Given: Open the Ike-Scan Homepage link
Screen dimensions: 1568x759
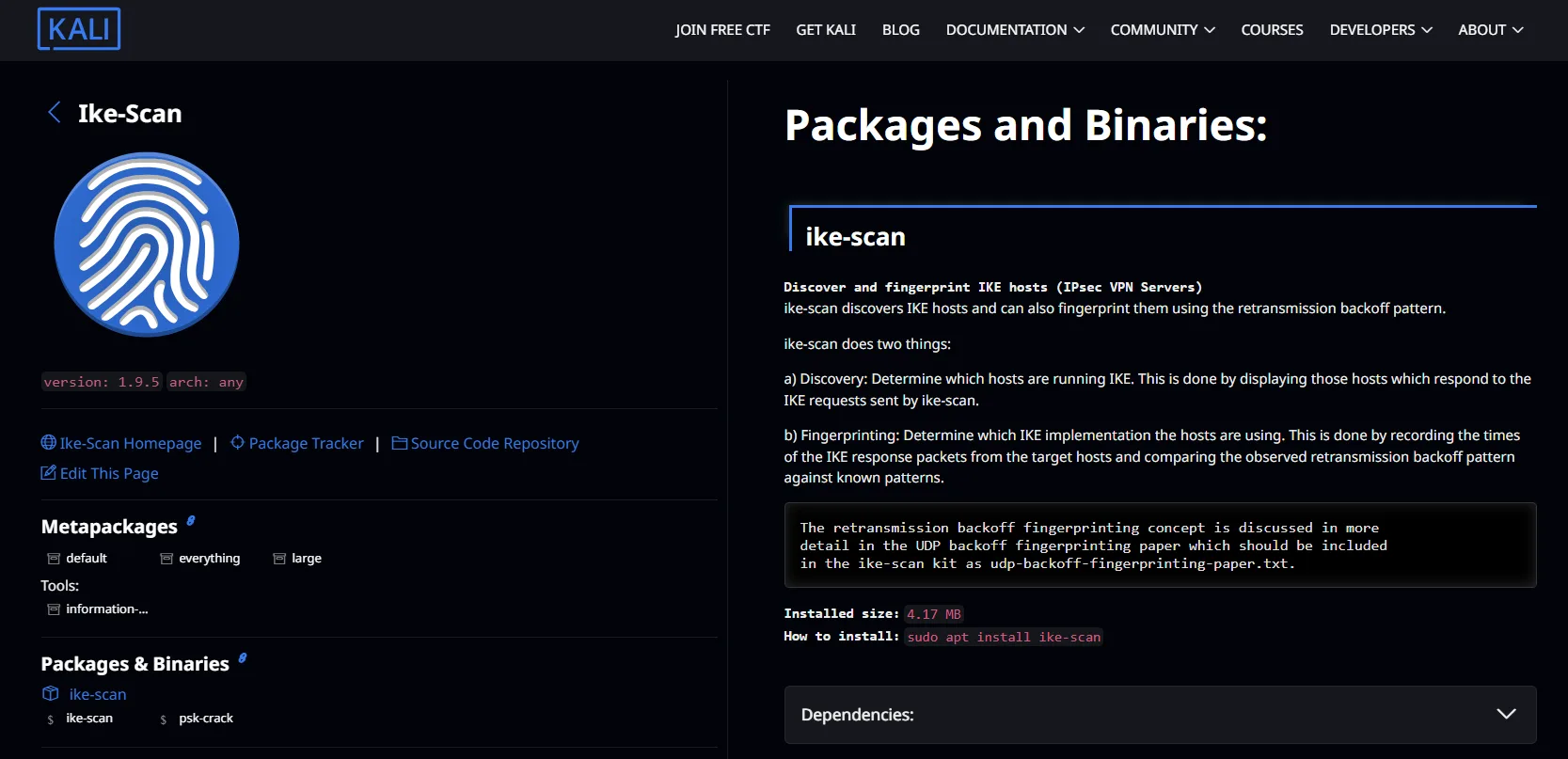Looking at the screenshot, I should [x=130, y=443].
